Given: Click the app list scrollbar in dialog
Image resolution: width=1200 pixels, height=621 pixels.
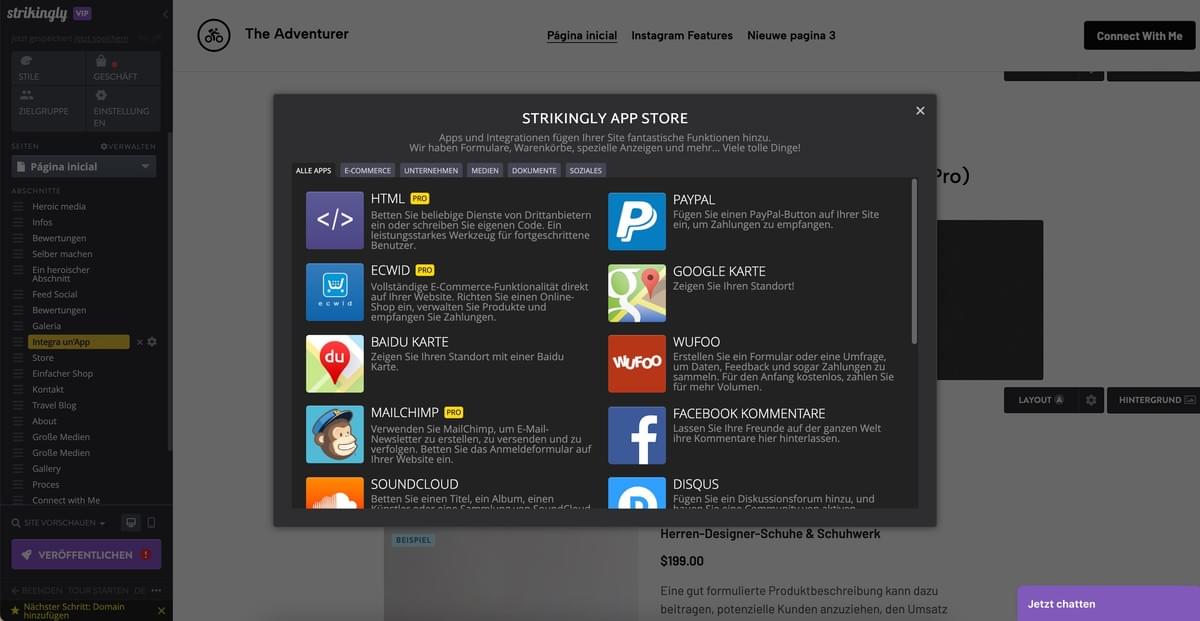Looking at the screenshot, I should 913,262.
